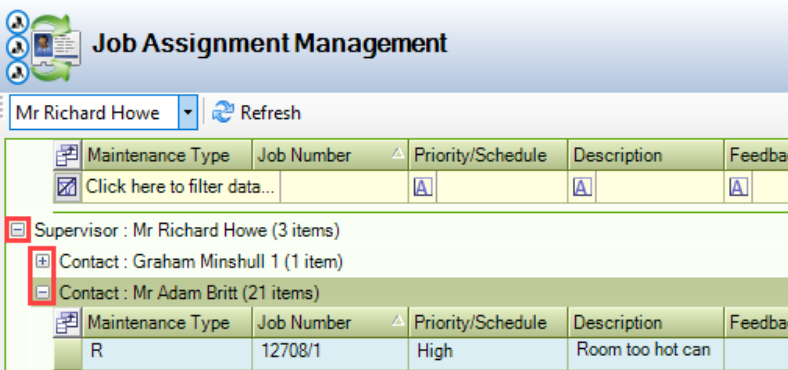Select row selector for job 12708/1
The height and width of the screenshot is (370, 788).
coord(67,354)
